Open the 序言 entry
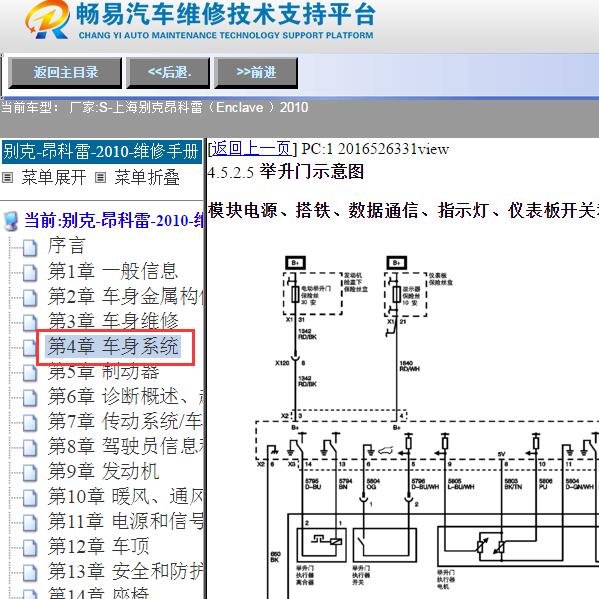Image resolution: width=599 pixels, height=599 pixels. pos(66,246)
